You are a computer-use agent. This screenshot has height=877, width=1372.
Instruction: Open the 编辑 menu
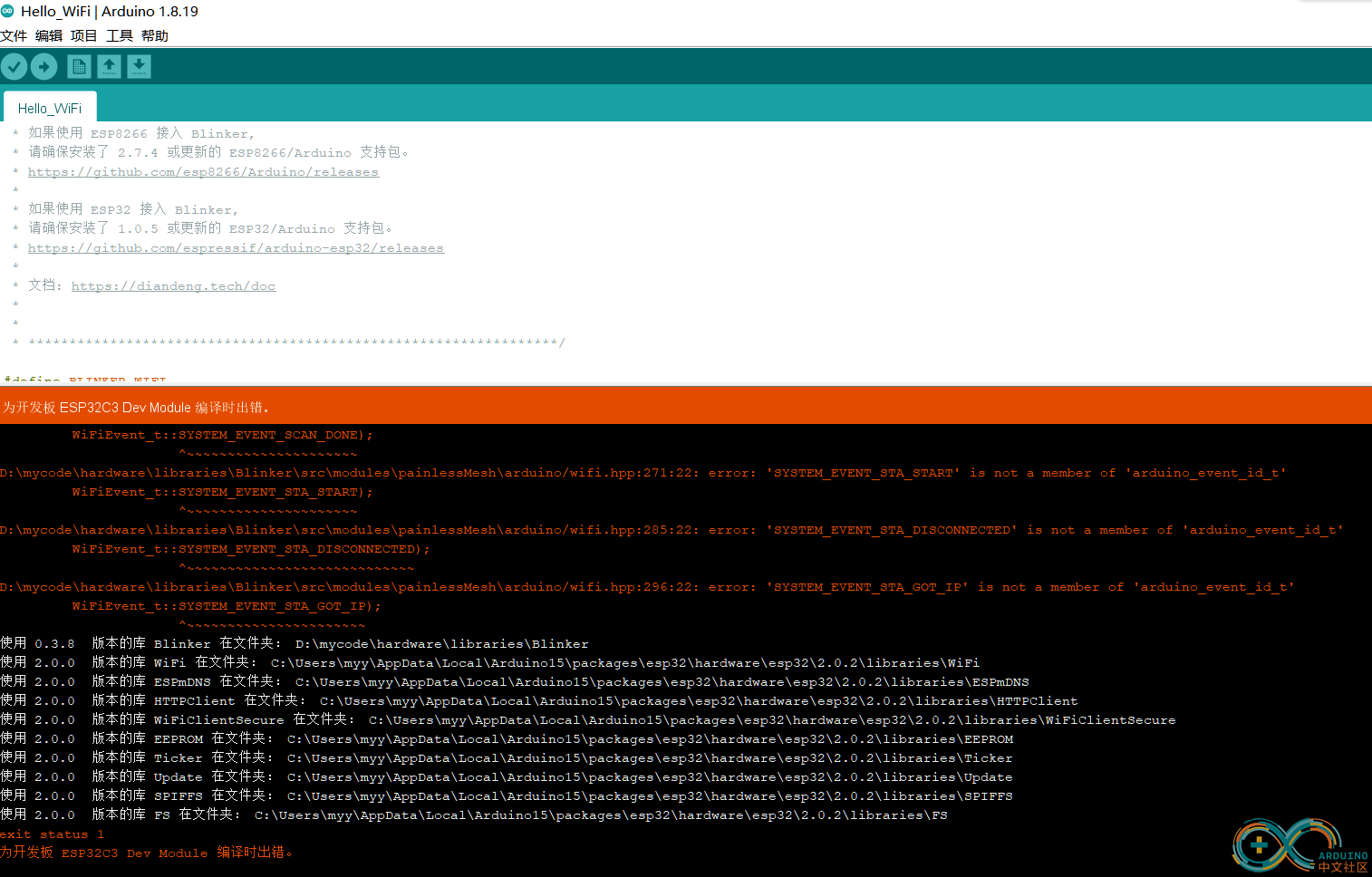coord(49,35)
